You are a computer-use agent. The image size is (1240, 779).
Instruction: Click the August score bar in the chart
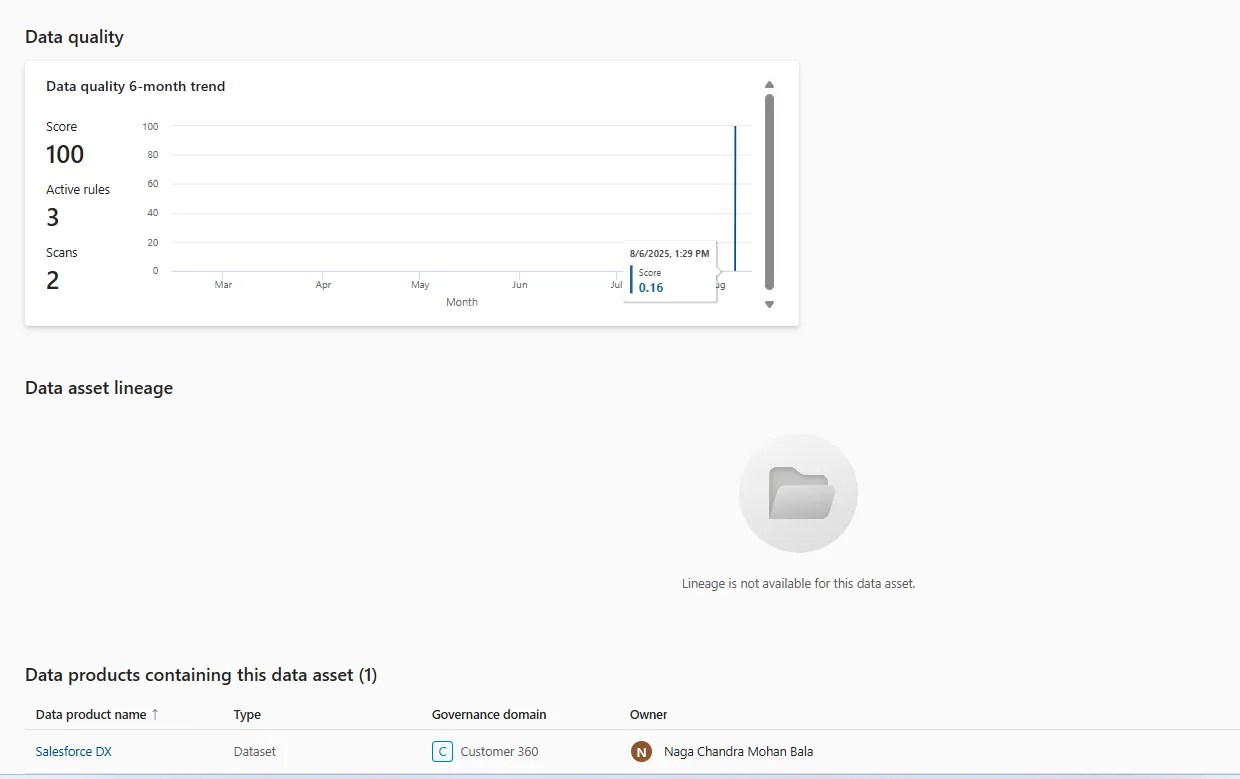coord(735,198)
